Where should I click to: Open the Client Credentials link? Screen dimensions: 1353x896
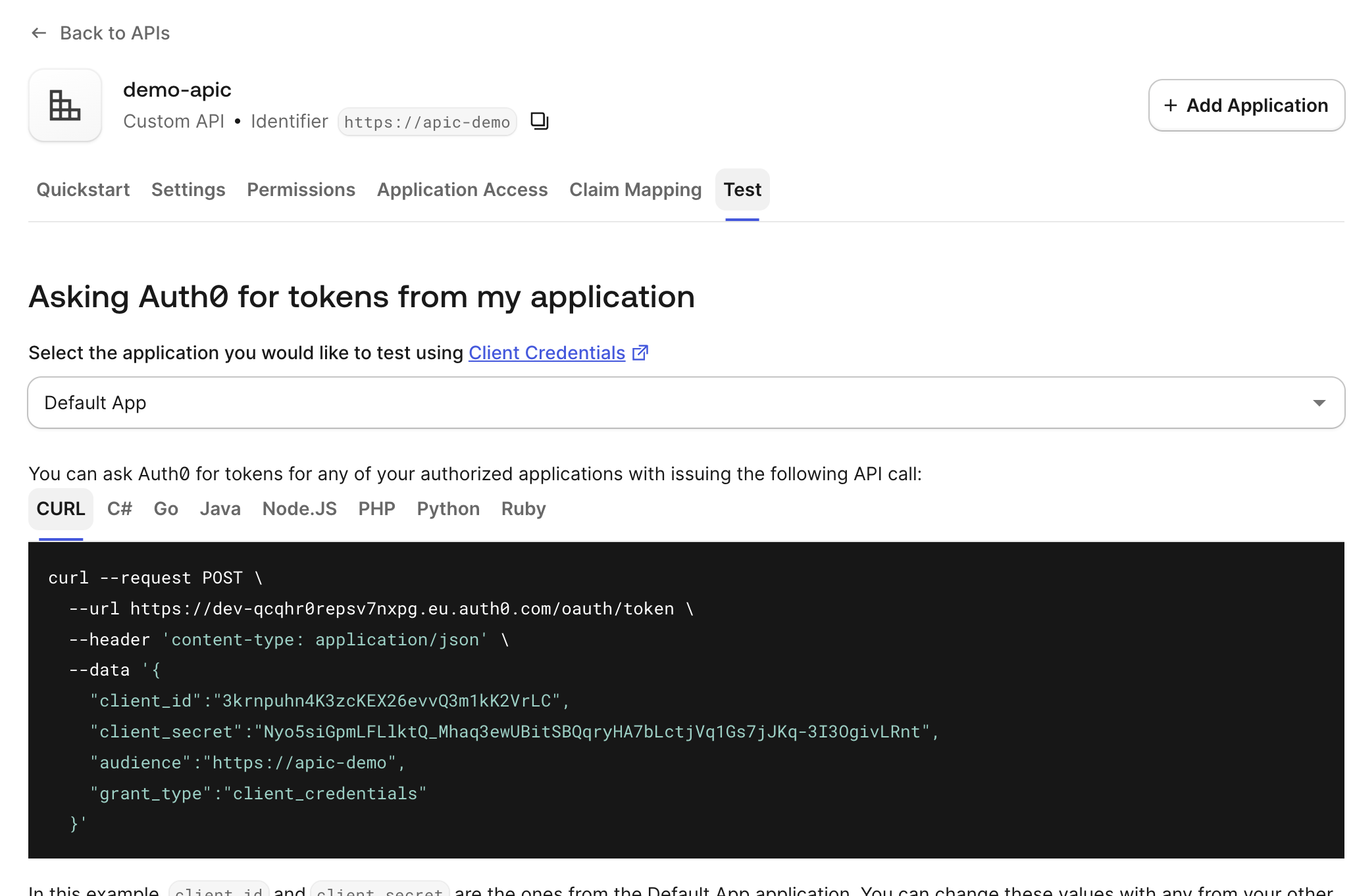coord(547,353)
